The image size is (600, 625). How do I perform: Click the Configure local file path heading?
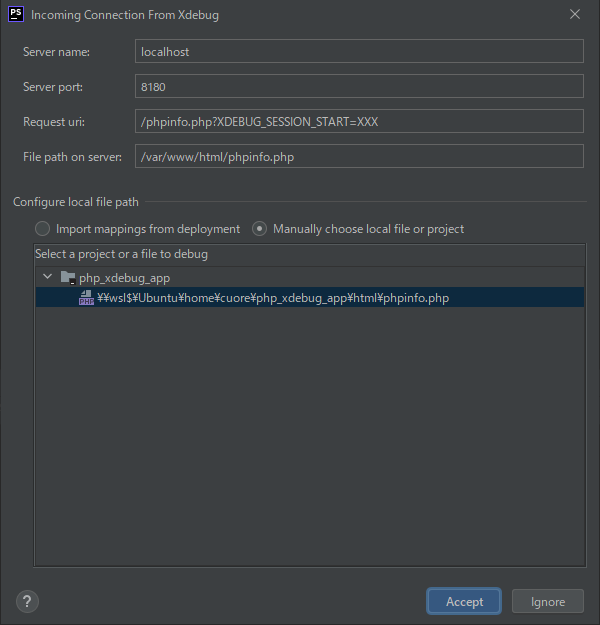coord(75,202)
